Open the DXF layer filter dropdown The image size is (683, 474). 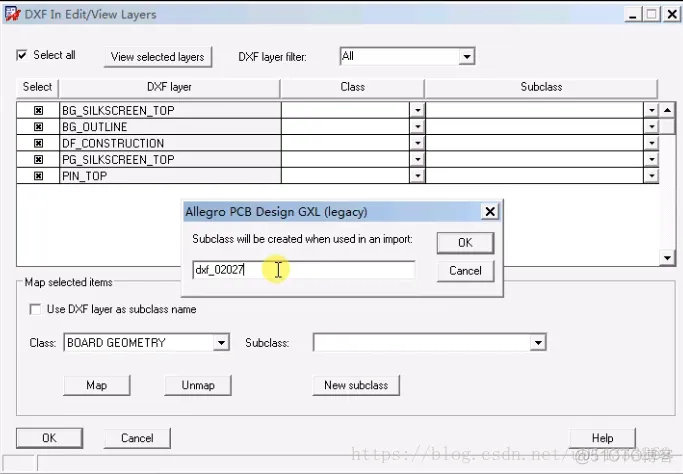click(x=467, y=56)
